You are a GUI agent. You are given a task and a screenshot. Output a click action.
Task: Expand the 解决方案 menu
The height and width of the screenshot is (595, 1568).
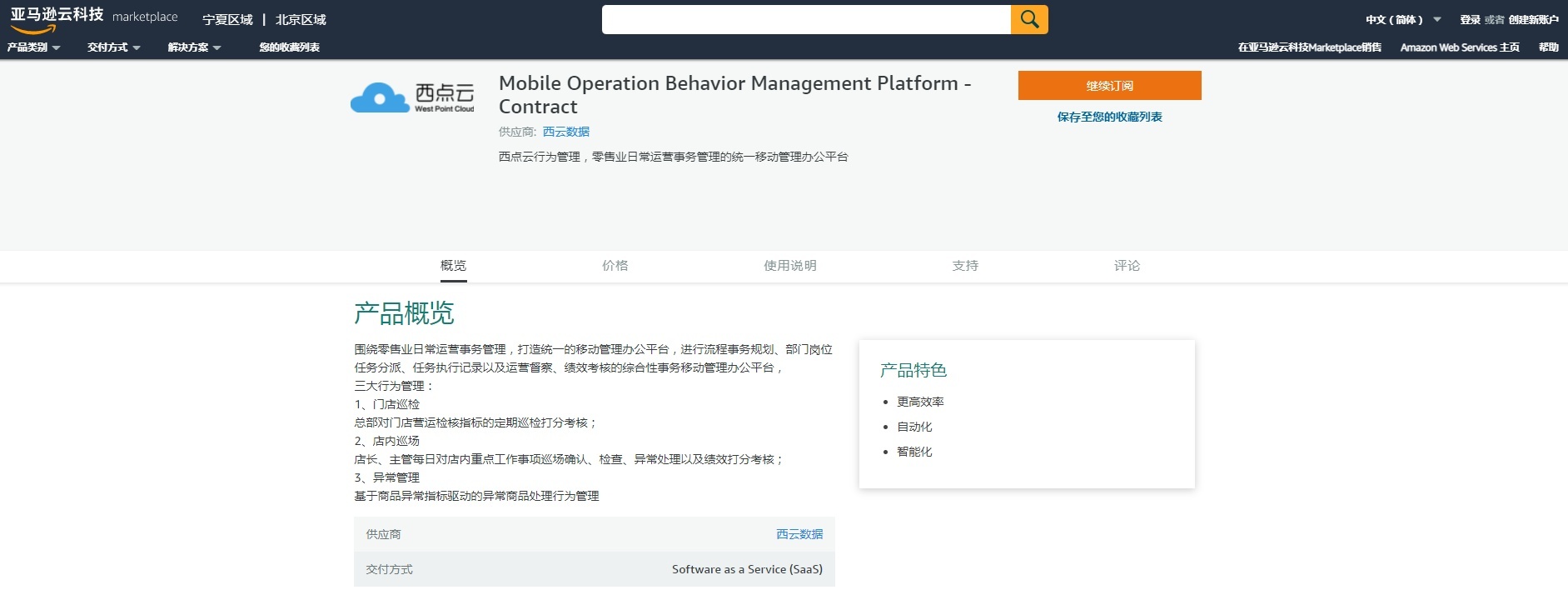[194, 47]
